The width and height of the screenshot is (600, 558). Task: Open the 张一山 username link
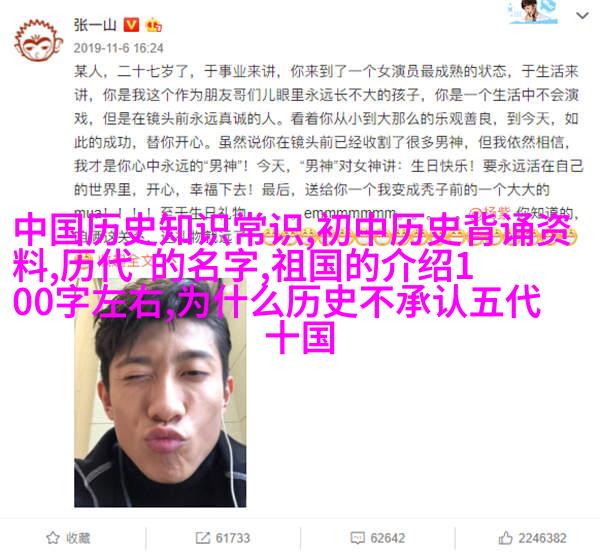pos(95,25)
